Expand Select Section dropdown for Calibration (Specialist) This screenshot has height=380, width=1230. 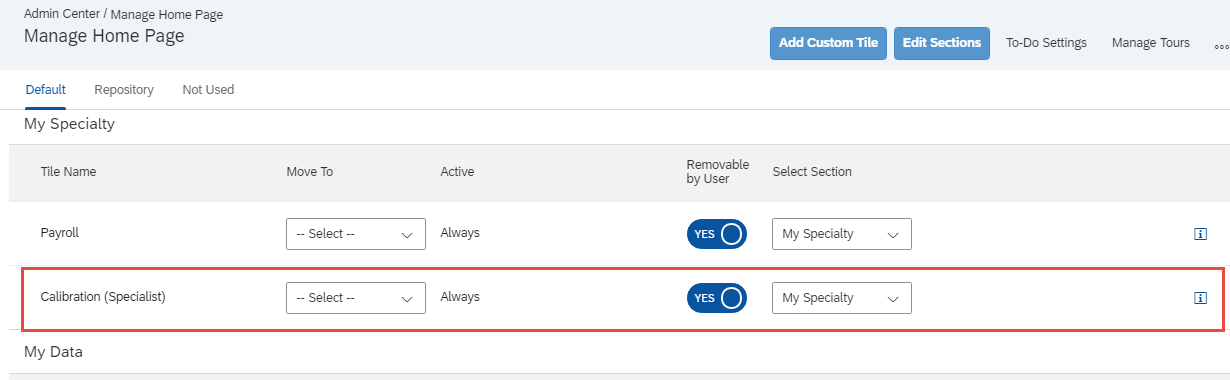(x=842, y=298)
